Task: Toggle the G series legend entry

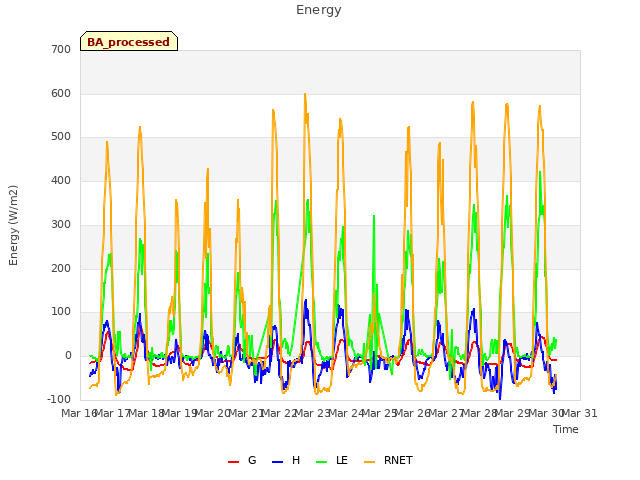Action: point(242,460)
